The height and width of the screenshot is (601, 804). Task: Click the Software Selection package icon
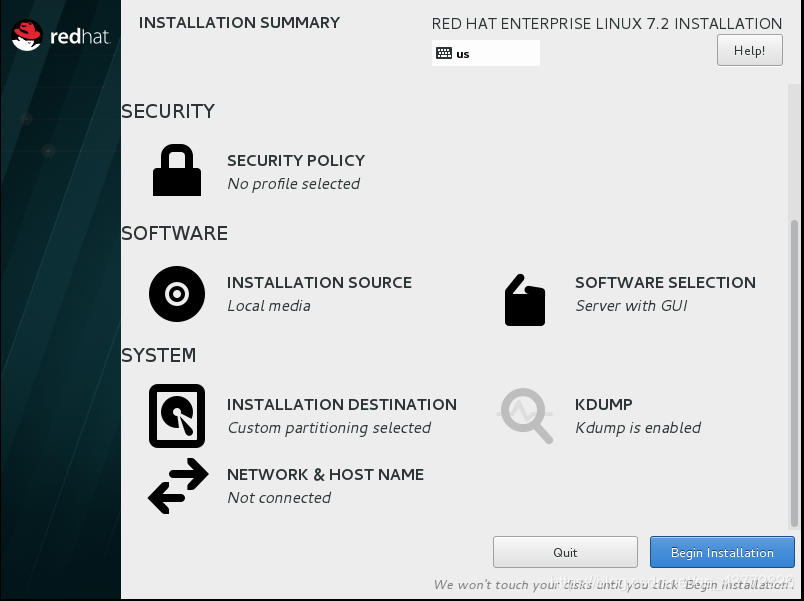point(525,300)
